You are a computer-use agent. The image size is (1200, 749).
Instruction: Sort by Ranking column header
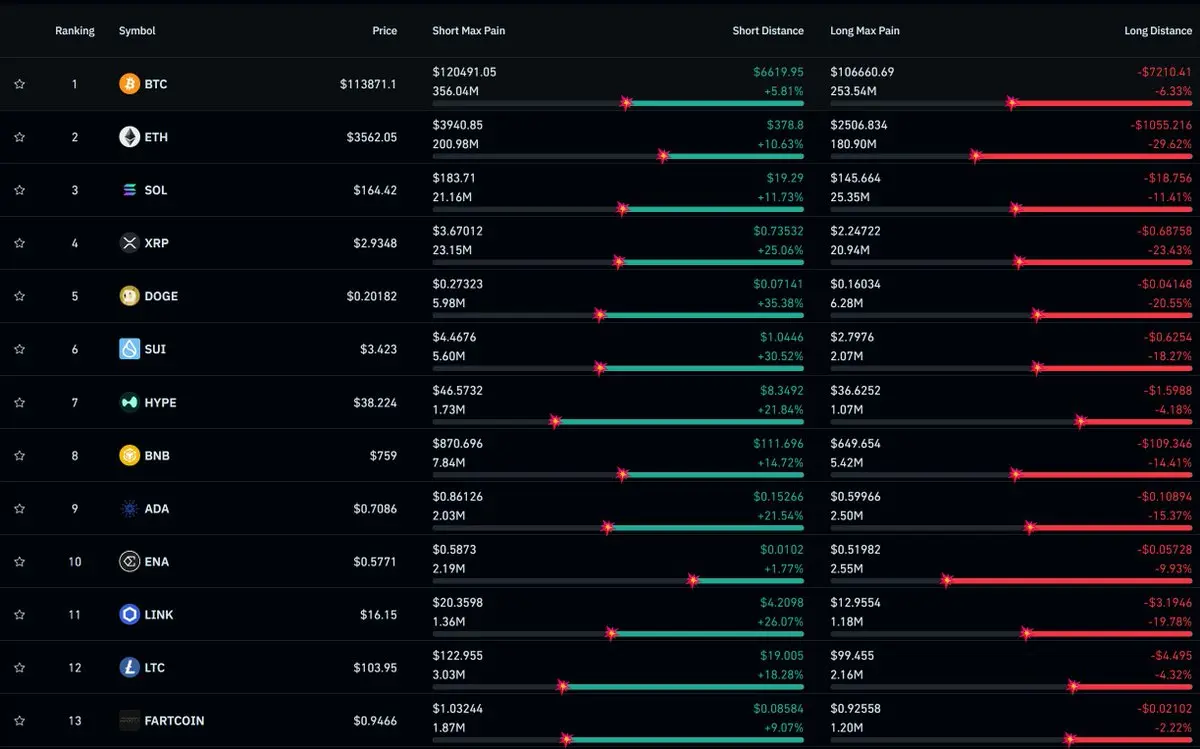coord(75,31)
